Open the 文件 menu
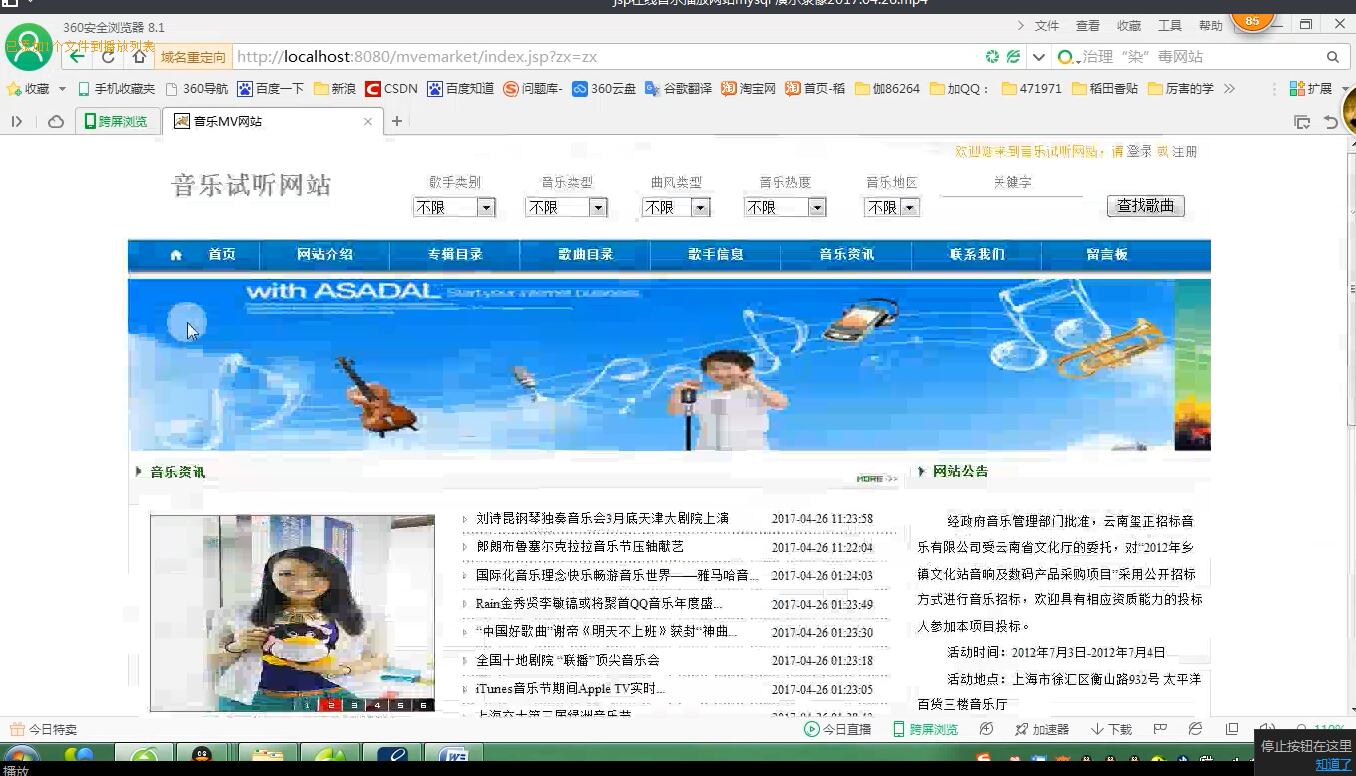 (x=1047, y=26)
